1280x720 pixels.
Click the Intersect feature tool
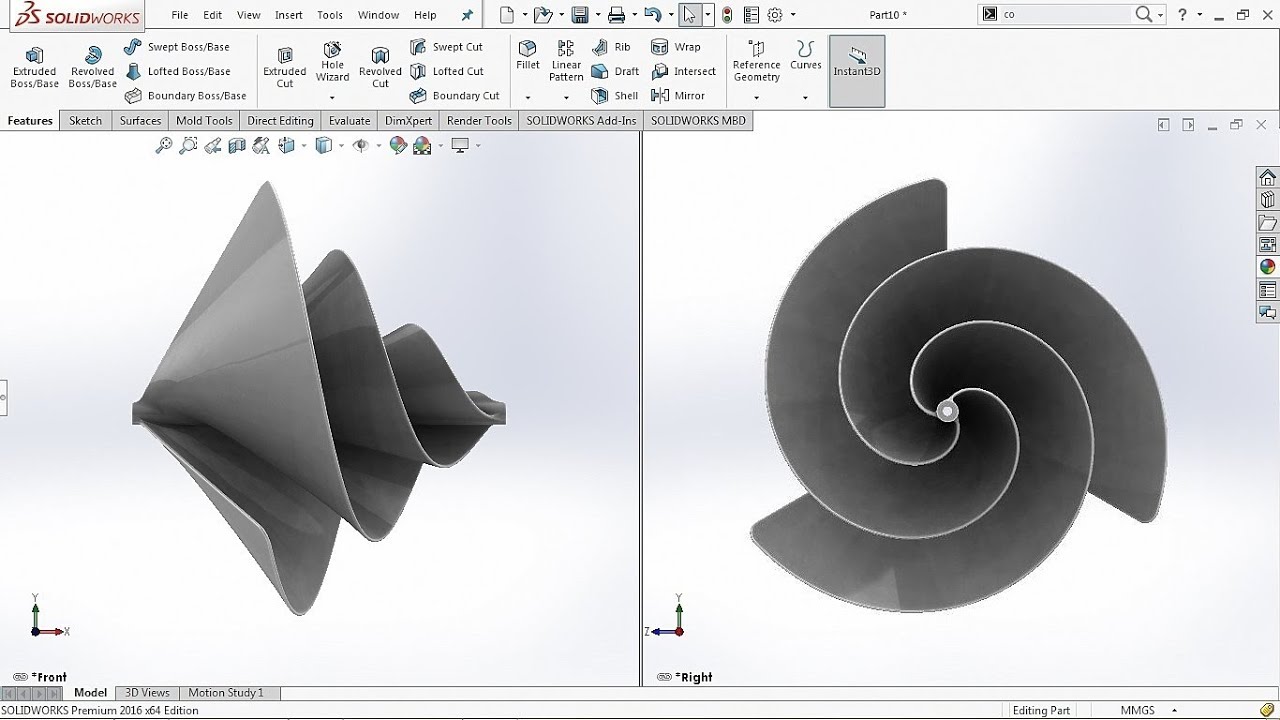[684, 71]
